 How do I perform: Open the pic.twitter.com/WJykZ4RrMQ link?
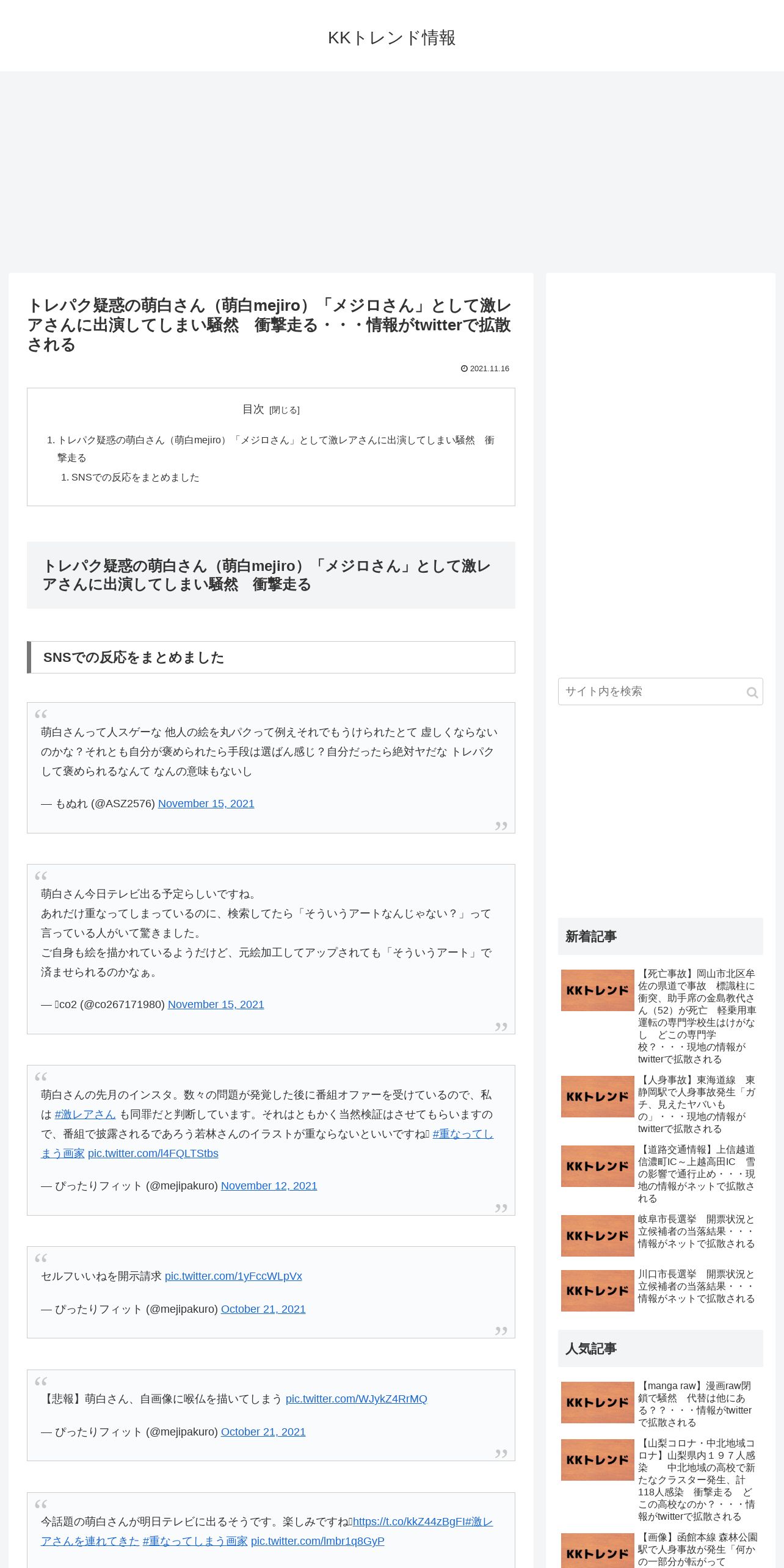click(356, 1399)
